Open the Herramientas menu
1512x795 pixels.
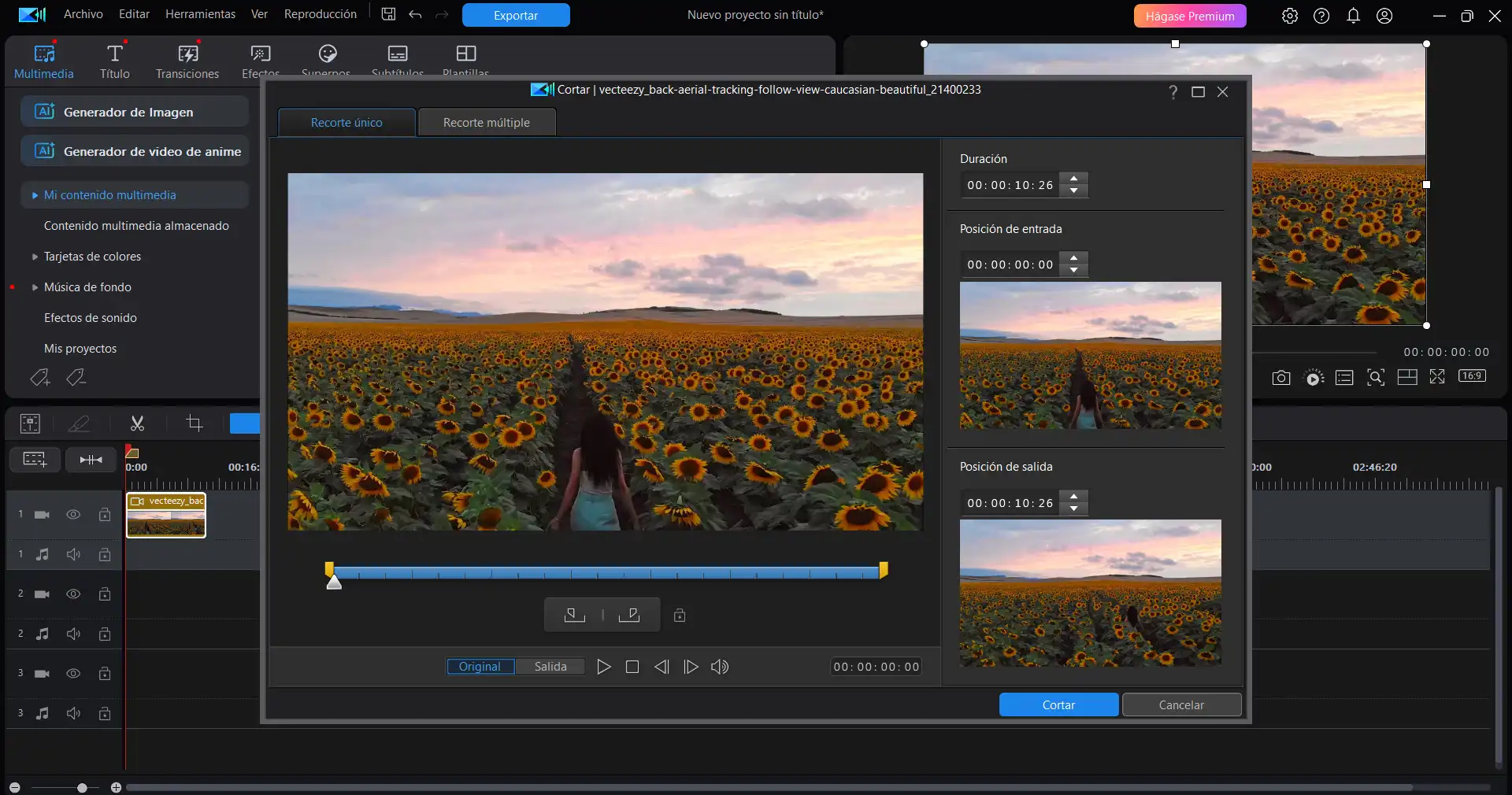(200, 14)
